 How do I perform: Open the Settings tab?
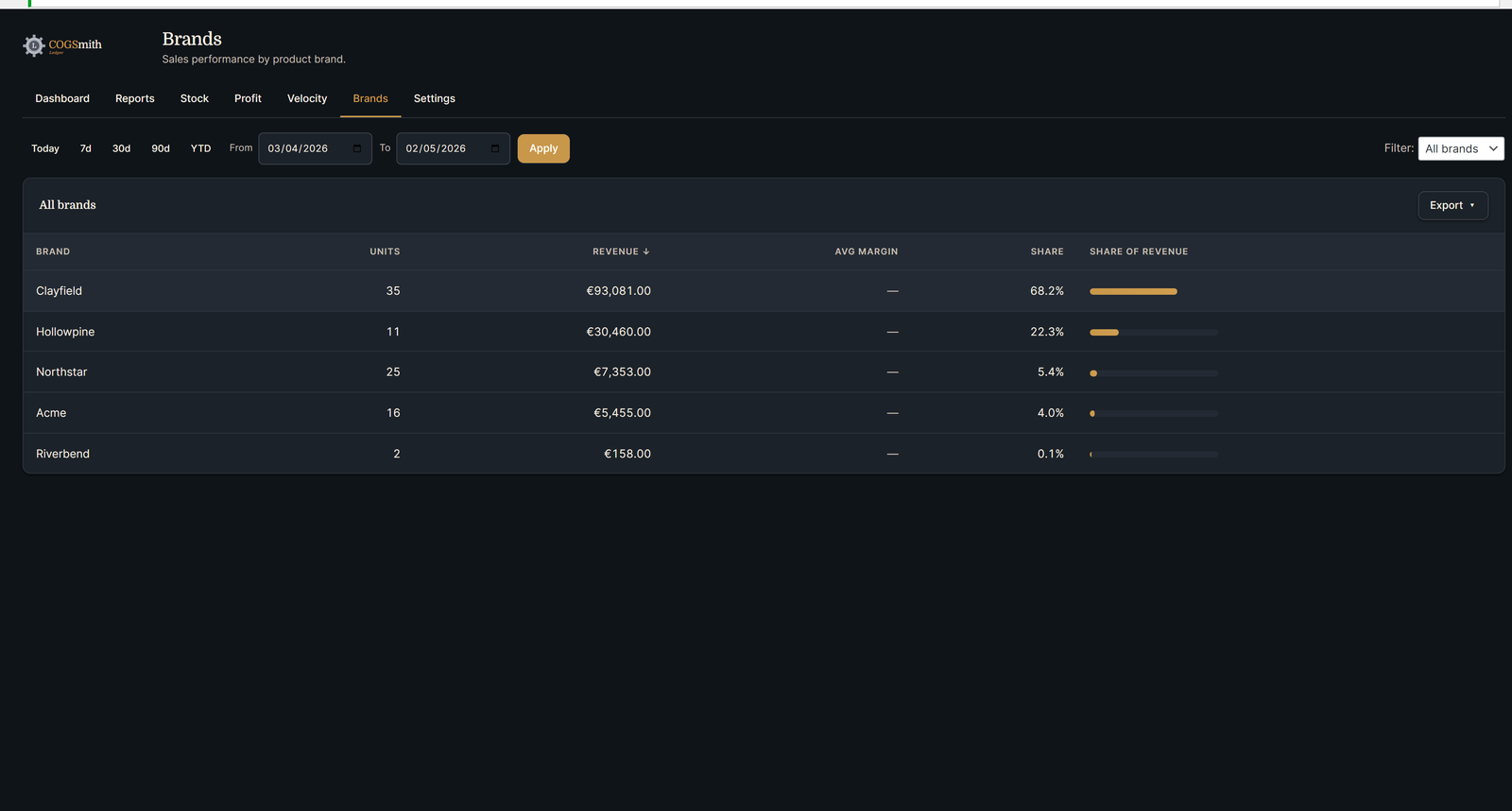point(435,98)
